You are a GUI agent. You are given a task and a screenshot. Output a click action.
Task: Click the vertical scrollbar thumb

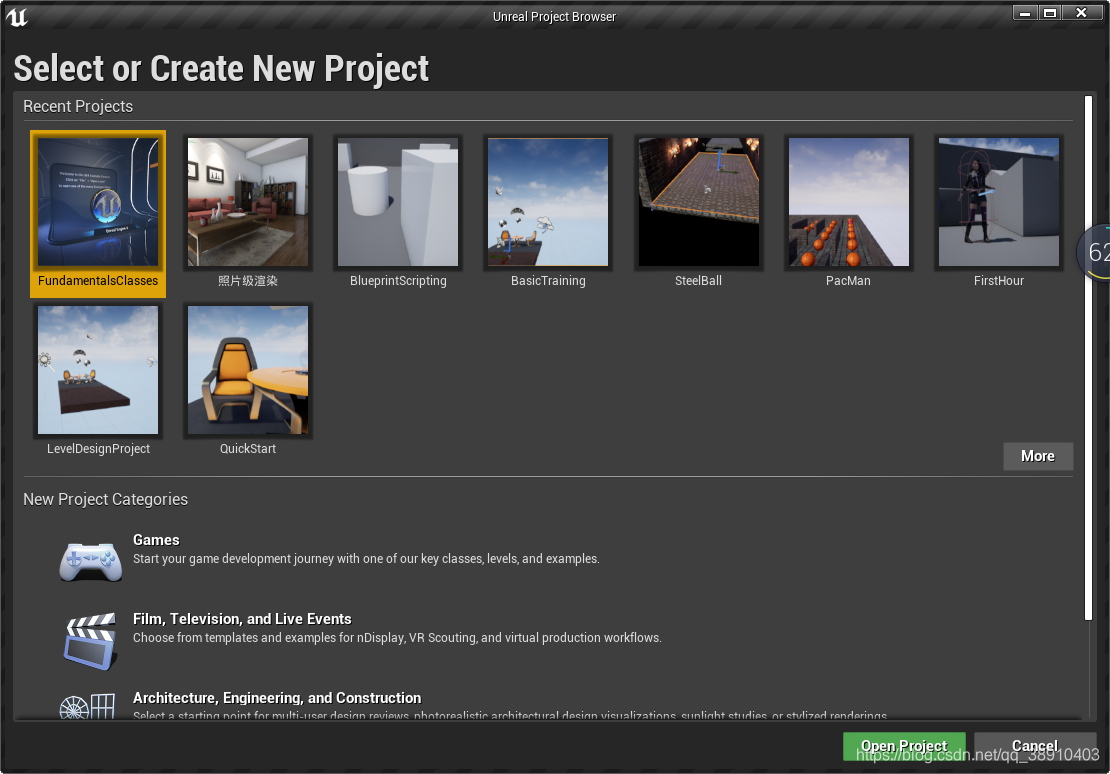point(1089,358)
